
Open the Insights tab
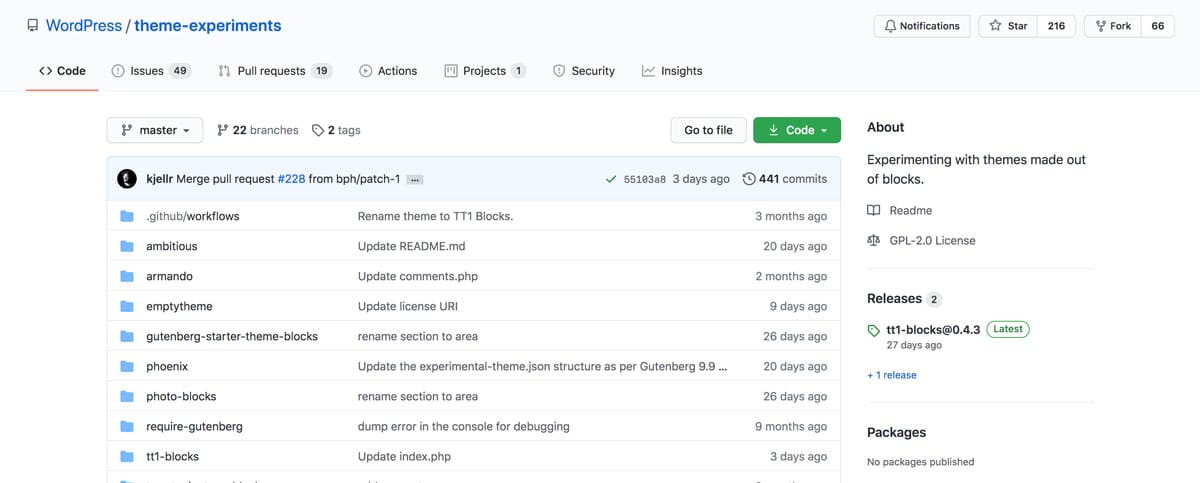click(672, 71)
